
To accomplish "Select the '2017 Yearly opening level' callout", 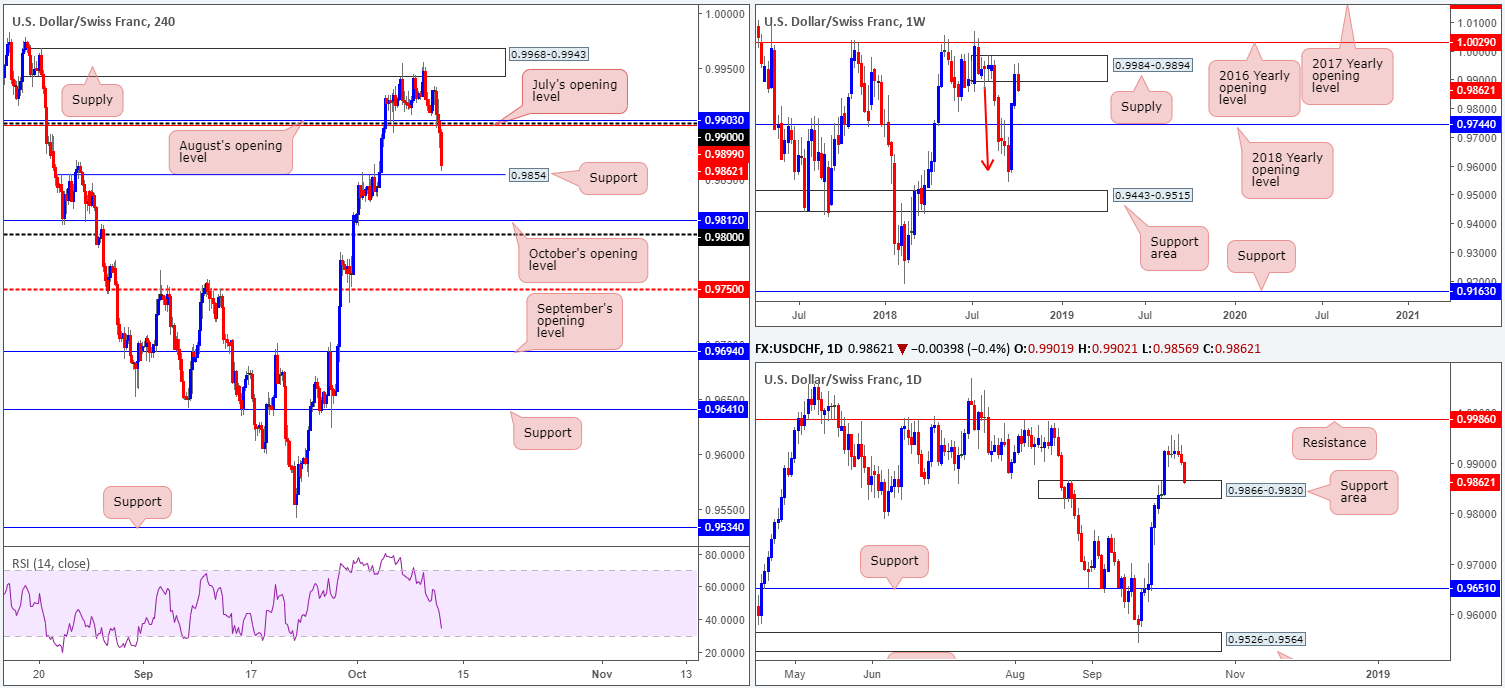I will (x=1345, y=76).
